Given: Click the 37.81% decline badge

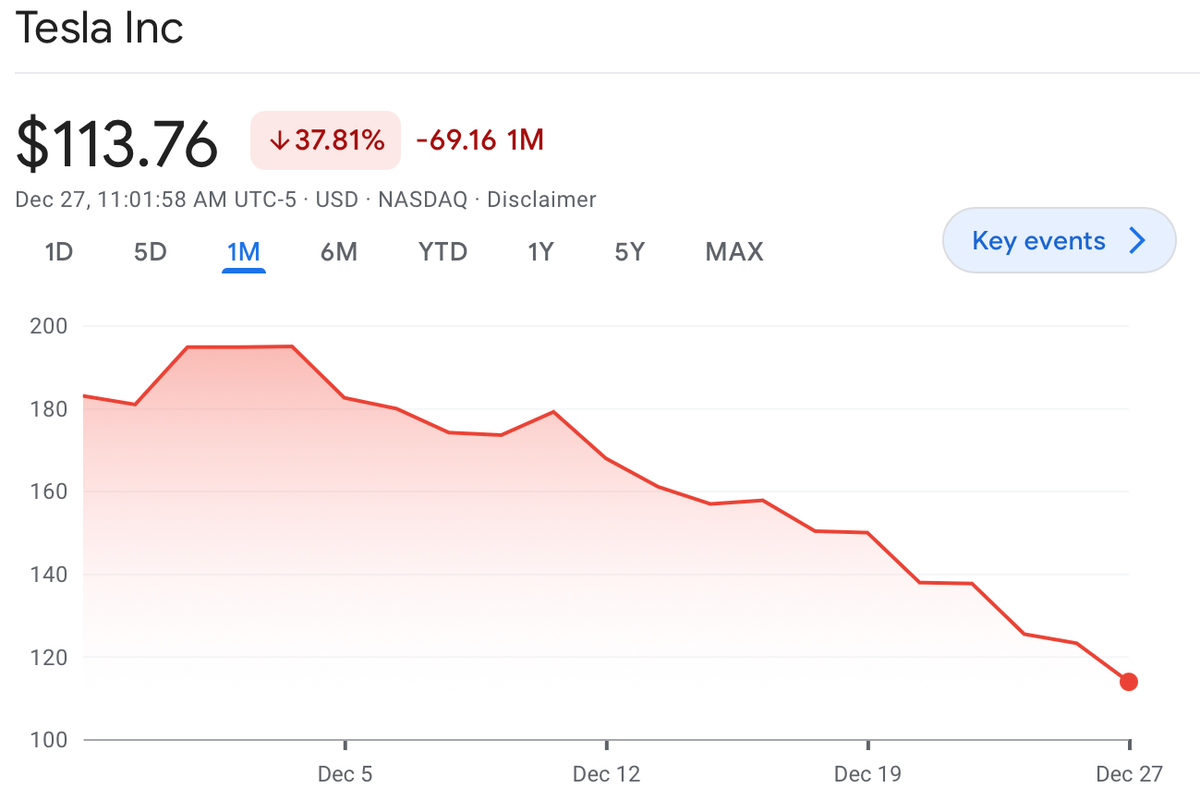Looking at the screenshot, I should (325, 140).
